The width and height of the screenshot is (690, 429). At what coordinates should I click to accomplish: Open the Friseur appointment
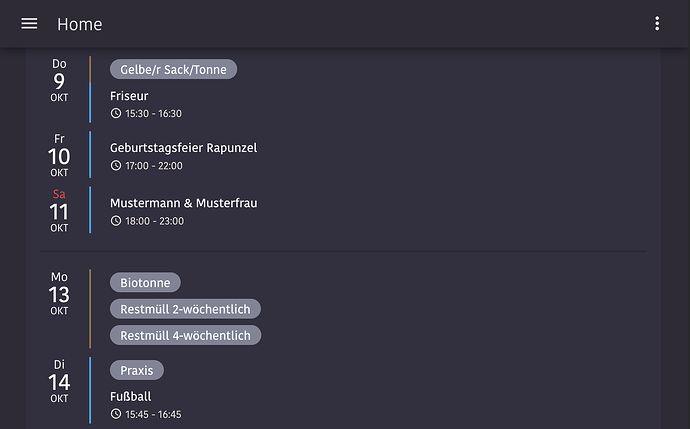click(x=130, y=96)
